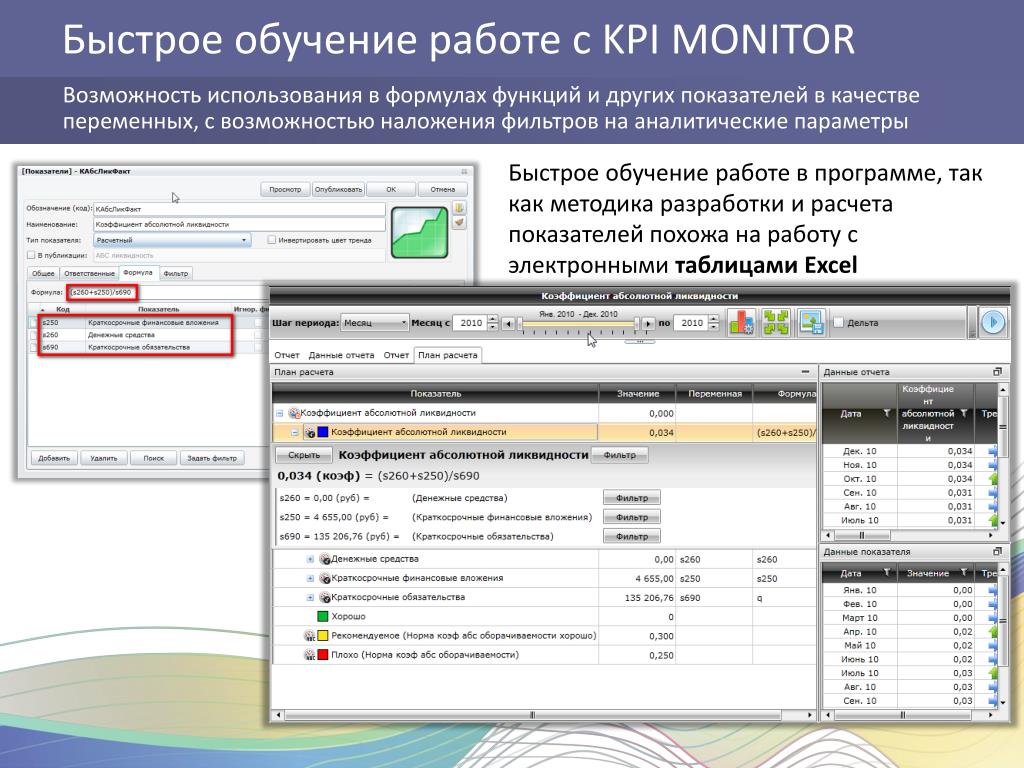Click the blue color swatch in highlighted row
The height and width of the screenshot is (768, 1024).
pyautogui.click(x=323, y=432)
